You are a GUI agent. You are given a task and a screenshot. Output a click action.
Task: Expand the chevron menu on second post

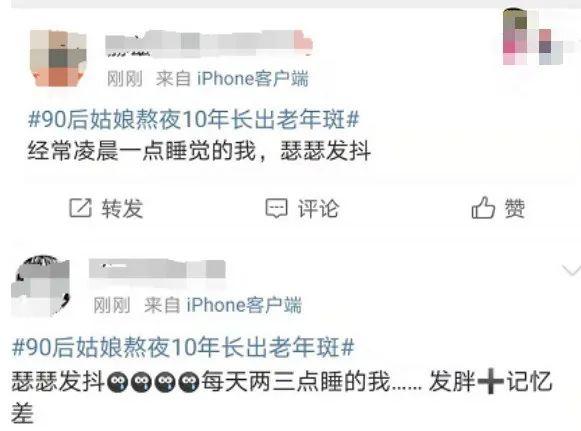(571, 271)
